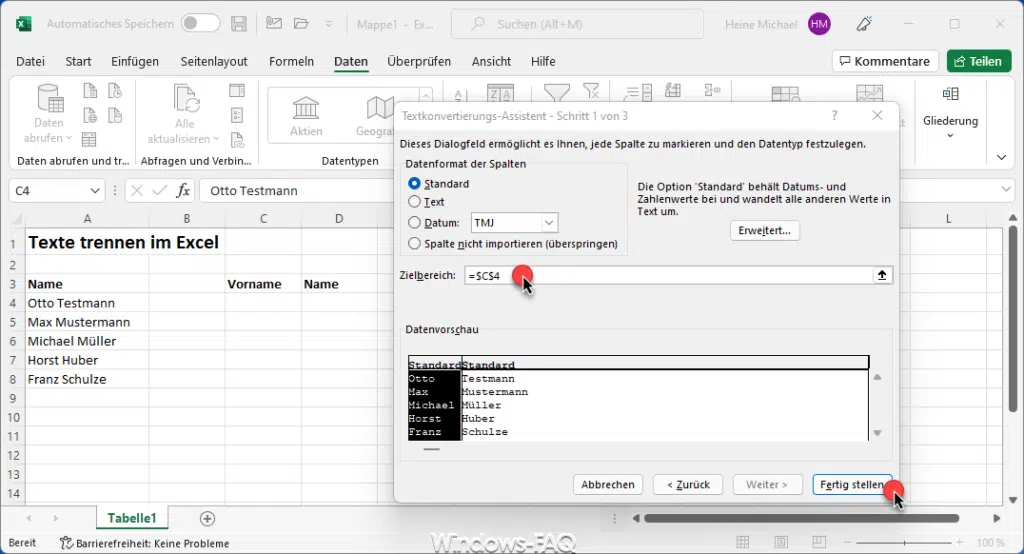Expand the formula bar chevron at right
Viewport: 1024px width, 554px height.
point(1006,190)
